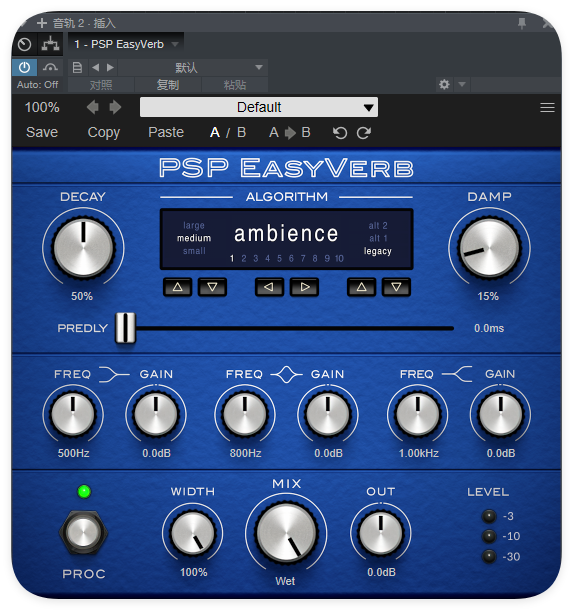The image size is (573, 610).
Task: Click the WIDTH knob
Action: [x=193, y=533]
